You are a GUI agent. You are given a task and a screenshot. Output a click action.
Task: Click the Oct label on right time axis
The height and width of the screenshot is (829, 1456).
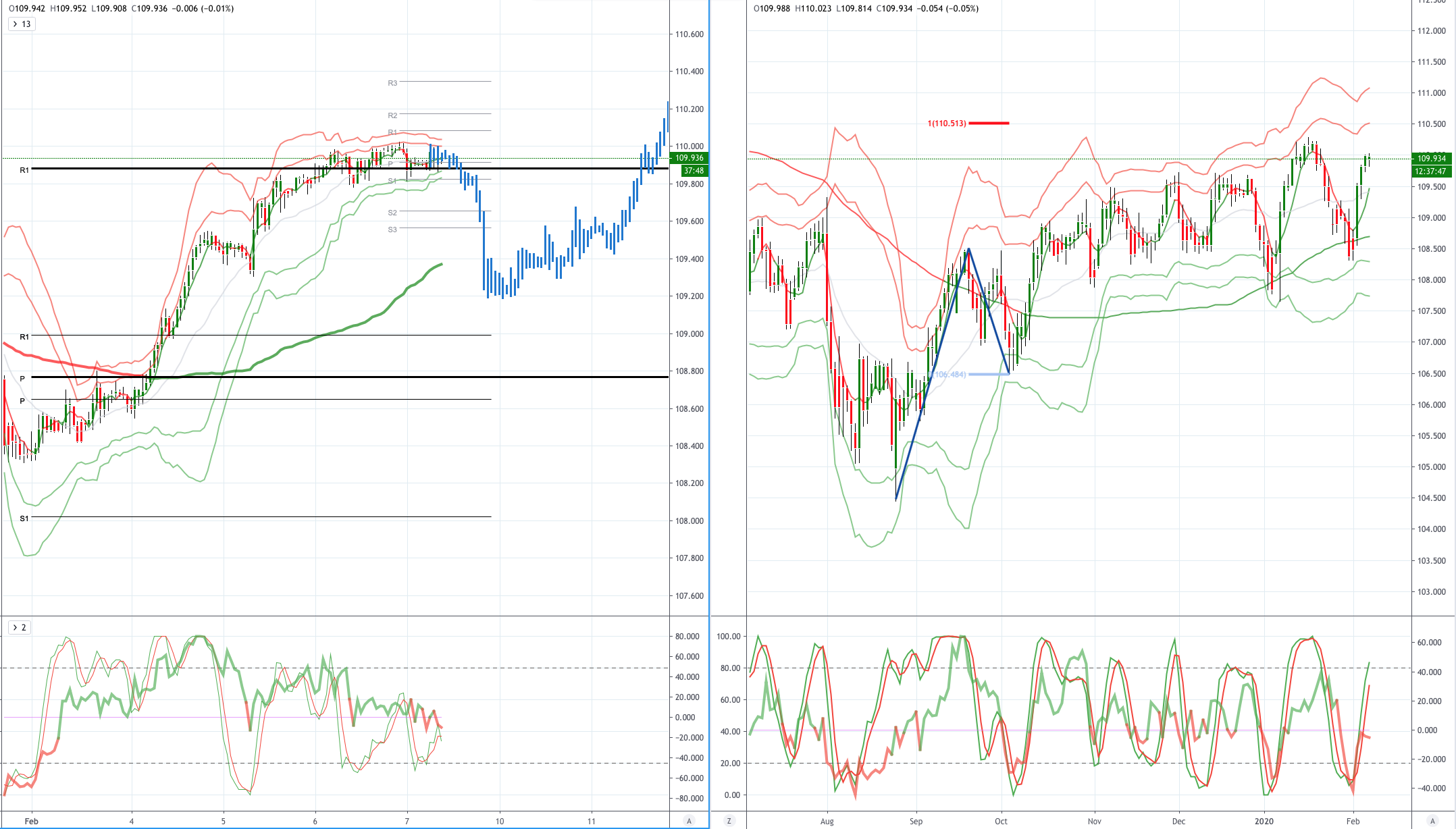[1001, 821]
